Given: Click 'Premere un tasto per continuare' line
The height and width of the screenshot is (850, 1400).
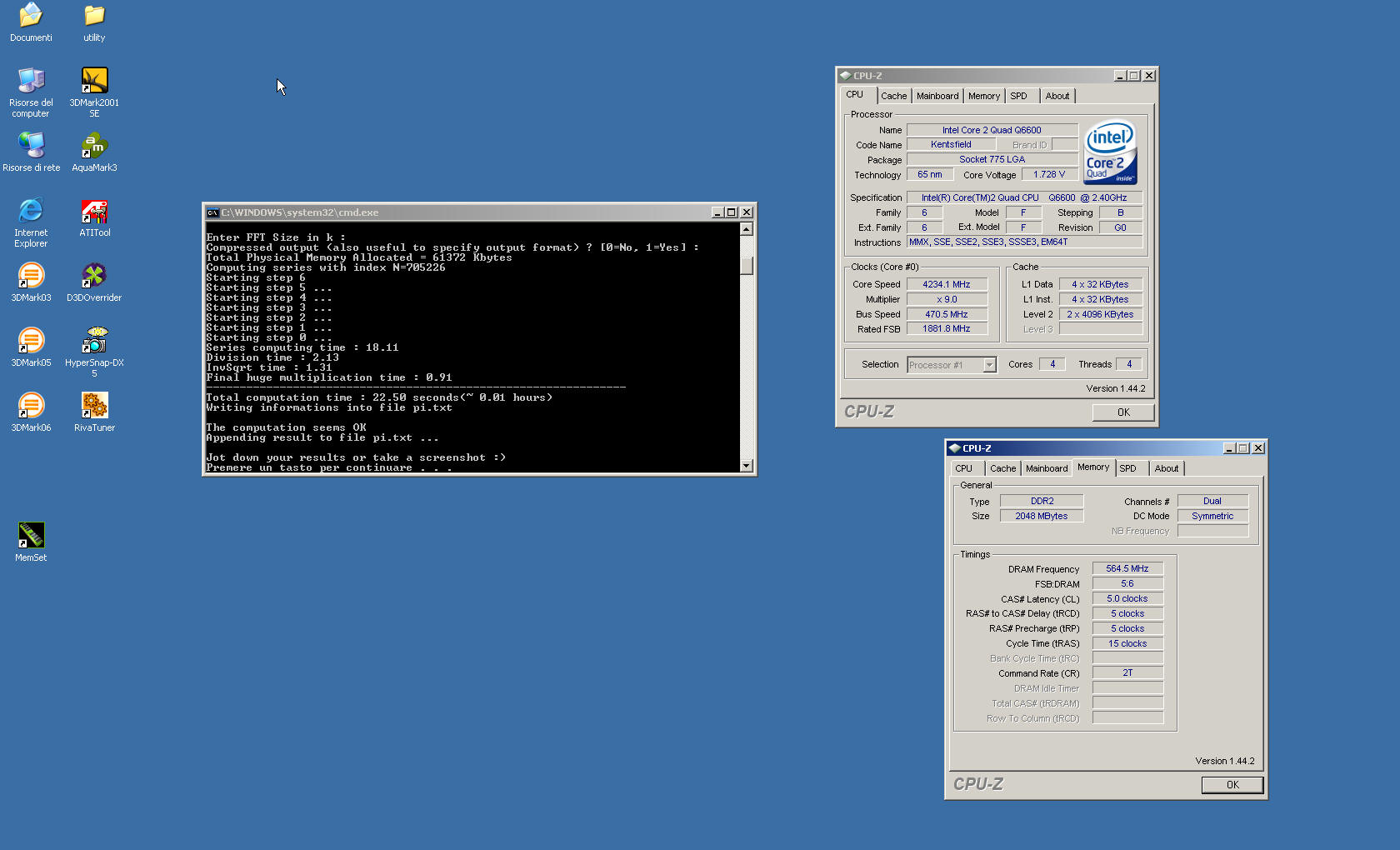Looking at the screenshot, I should click(329, 467).
